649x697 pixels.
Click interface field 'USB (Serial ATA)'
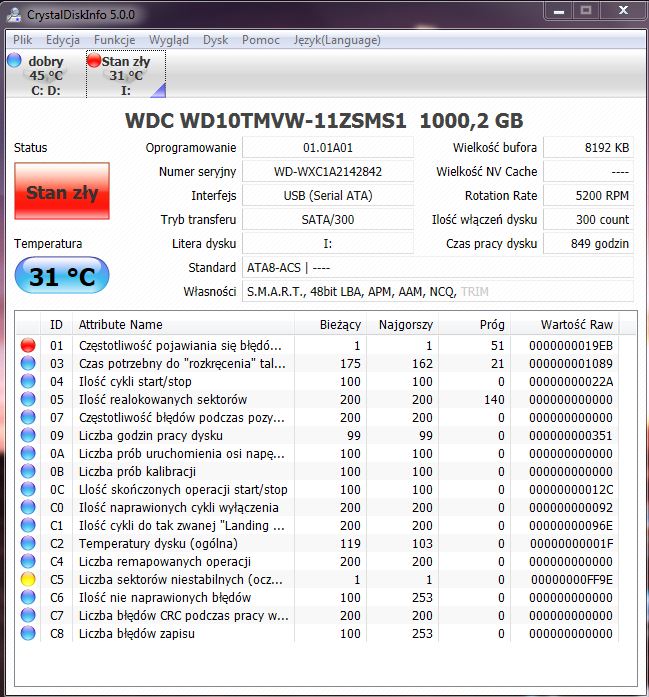(x=328, y=196)
